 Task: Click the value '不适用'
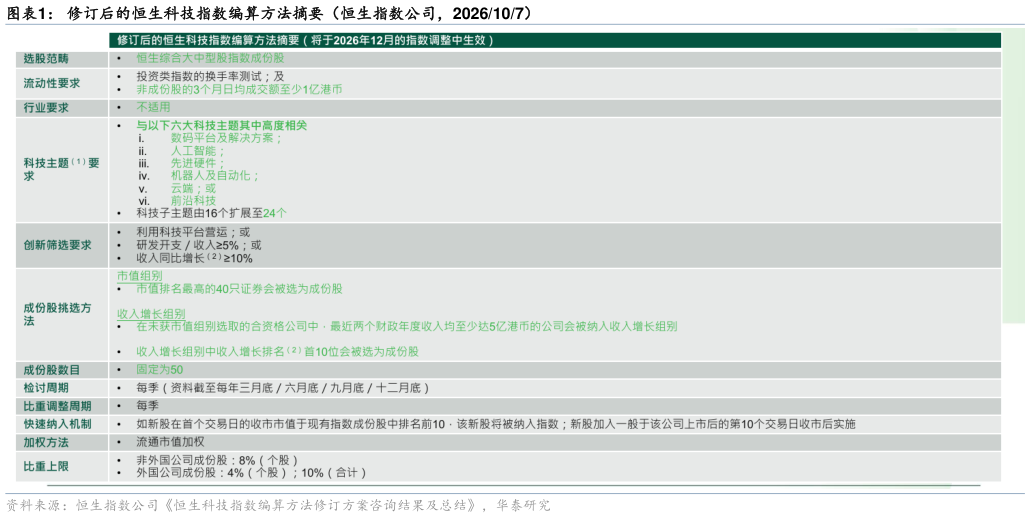153,107
